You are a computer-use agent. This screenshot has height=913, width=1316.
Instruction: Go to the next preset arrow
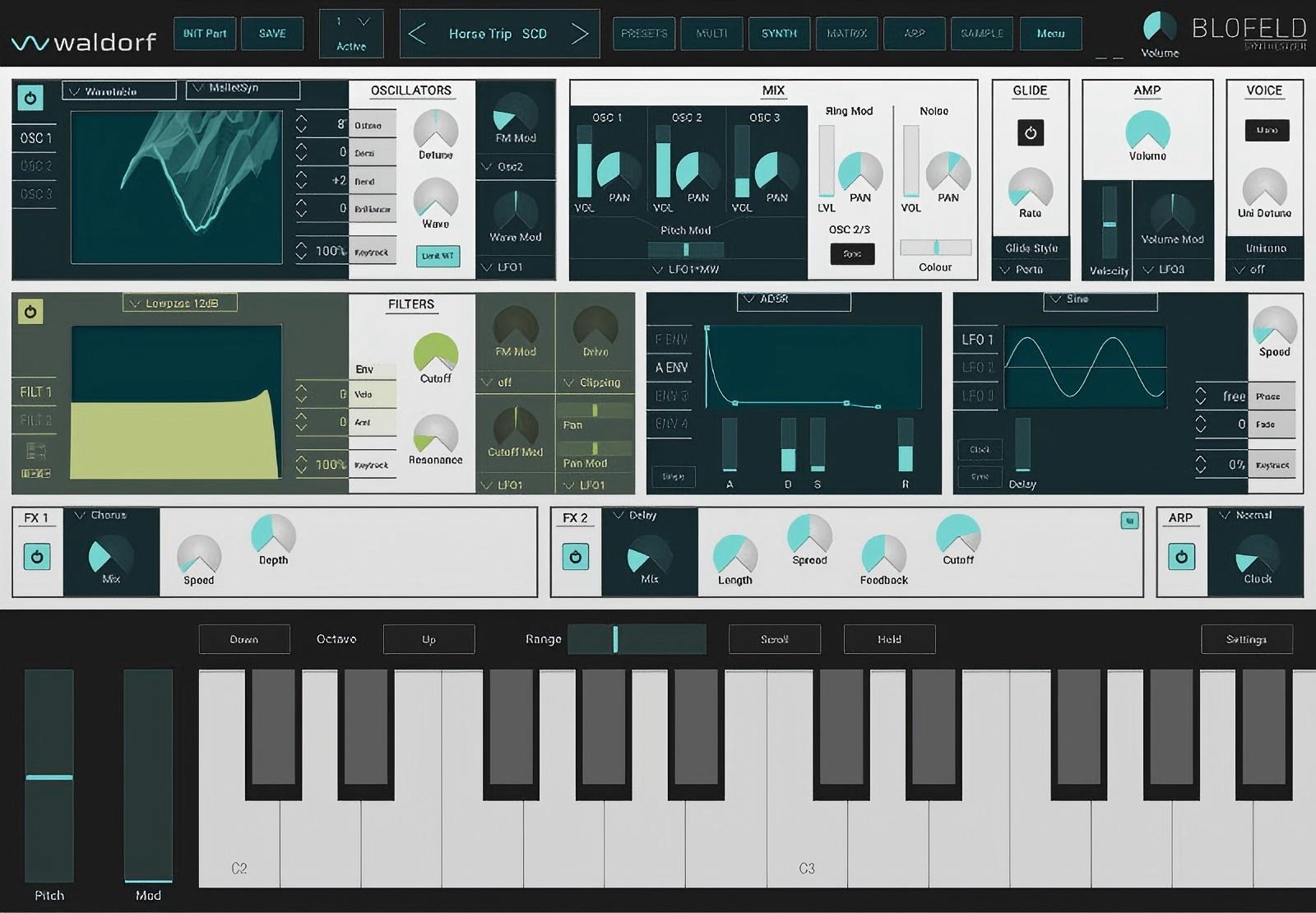click(x=580, y=34)
